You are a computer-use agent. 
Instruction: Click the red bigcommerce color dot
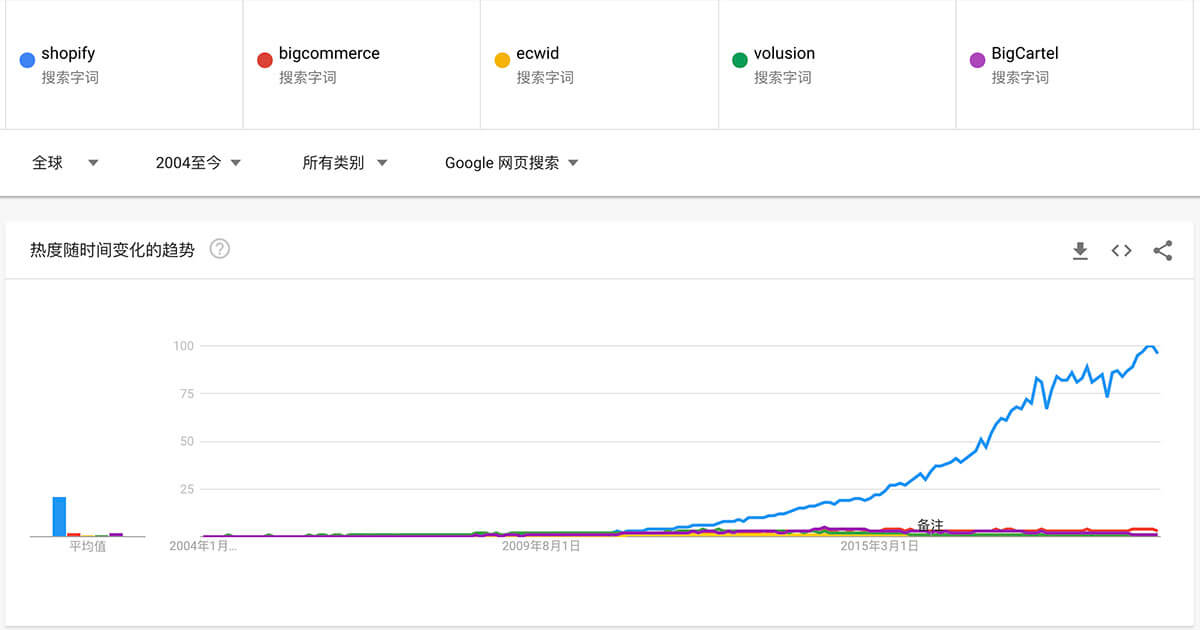click(x=265, y=60)
